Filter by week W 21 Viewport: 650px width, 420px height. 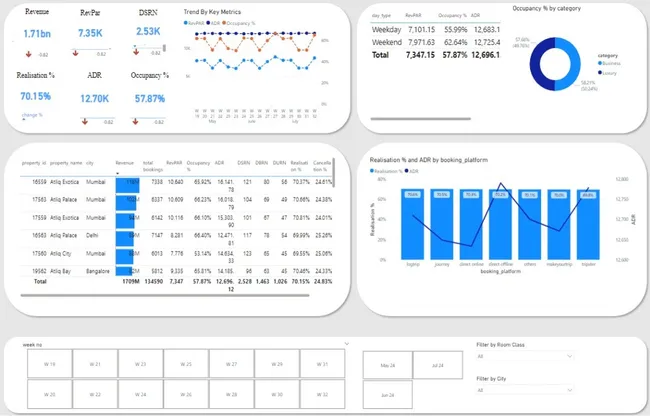coord(95,364)
